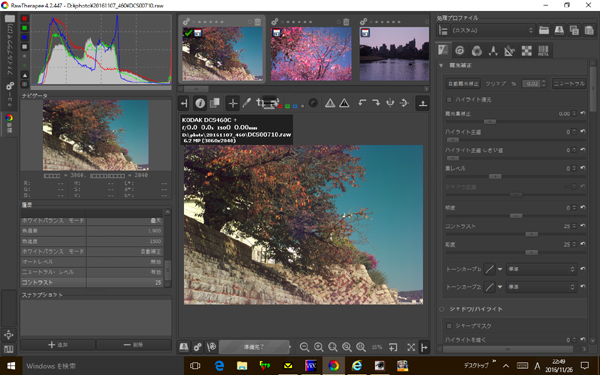Toggle the image info overlay icon
The height and width of the screenshot is (375, 600).
[x=200, y=103]
